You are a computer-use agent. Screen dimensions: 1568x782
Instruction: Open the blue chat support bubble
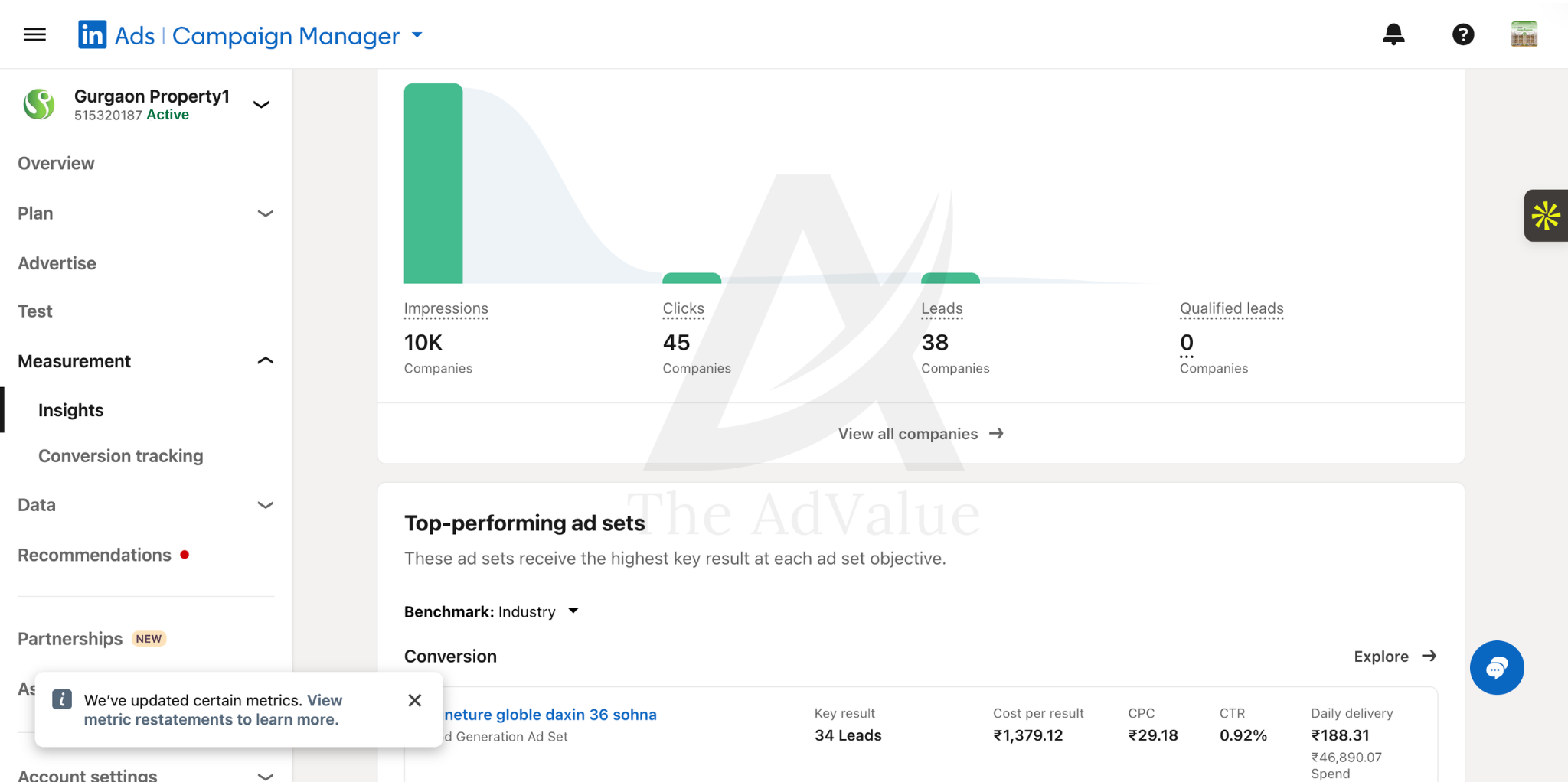[1497, 667]
